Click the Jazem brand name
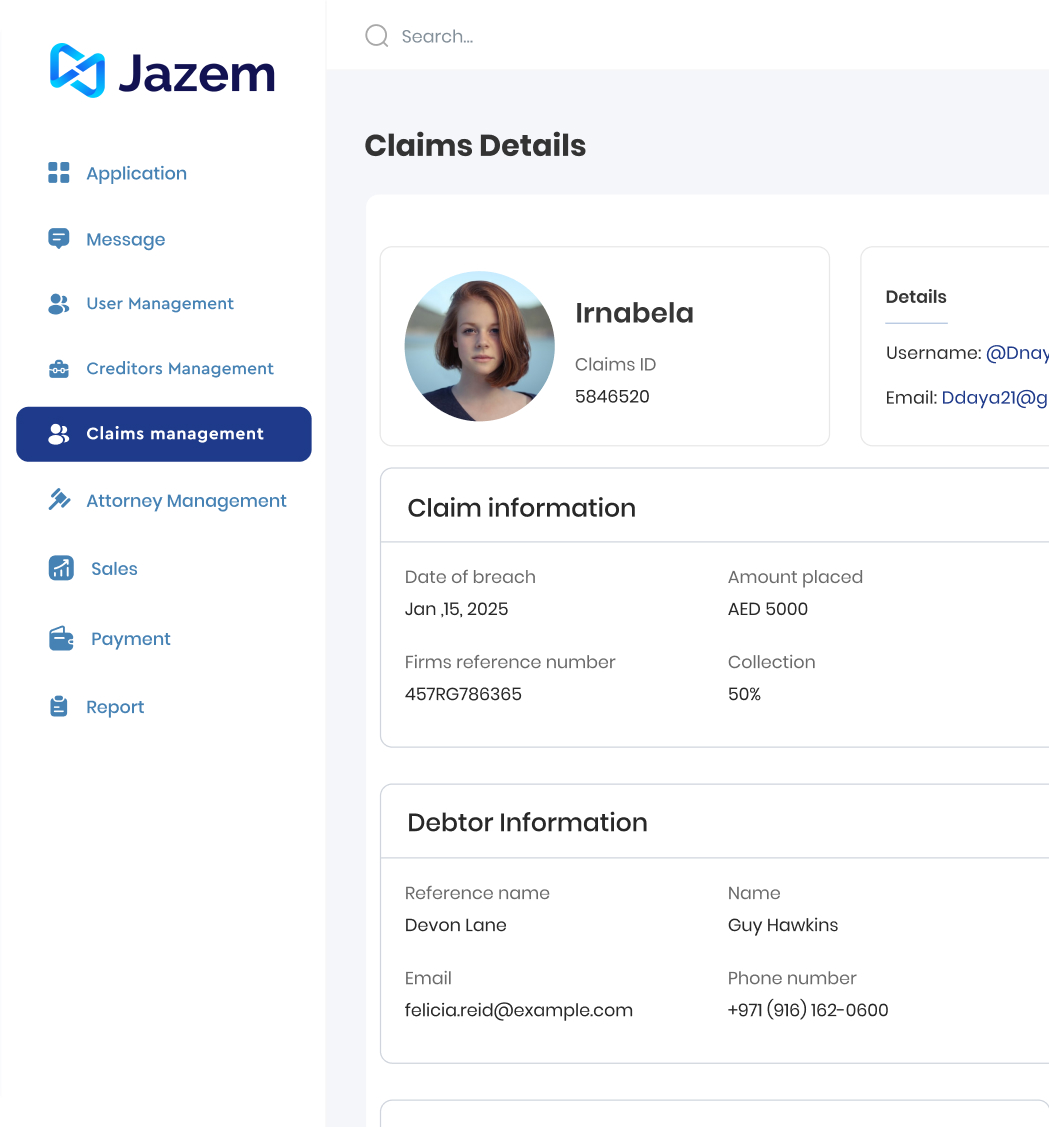This screenshot has width=1049, height=1127. pyautogui.click(x=196, y=73)
